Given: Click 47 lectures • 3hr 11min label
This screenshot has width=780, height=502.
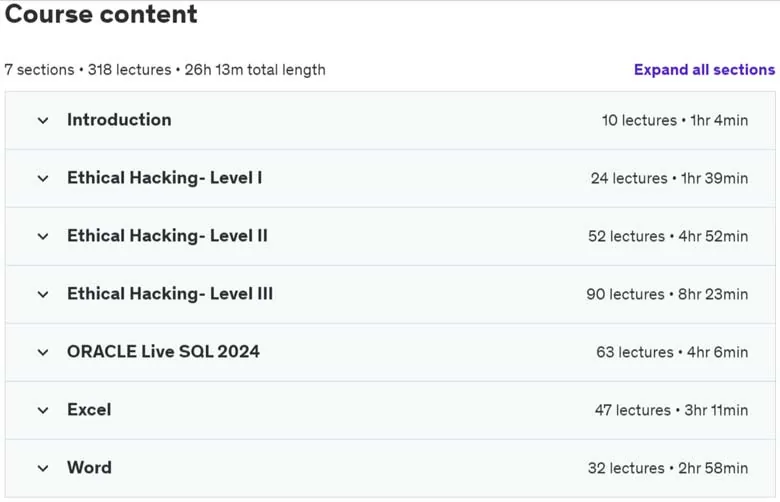Looking at the screenshot, I should point(672,410).
